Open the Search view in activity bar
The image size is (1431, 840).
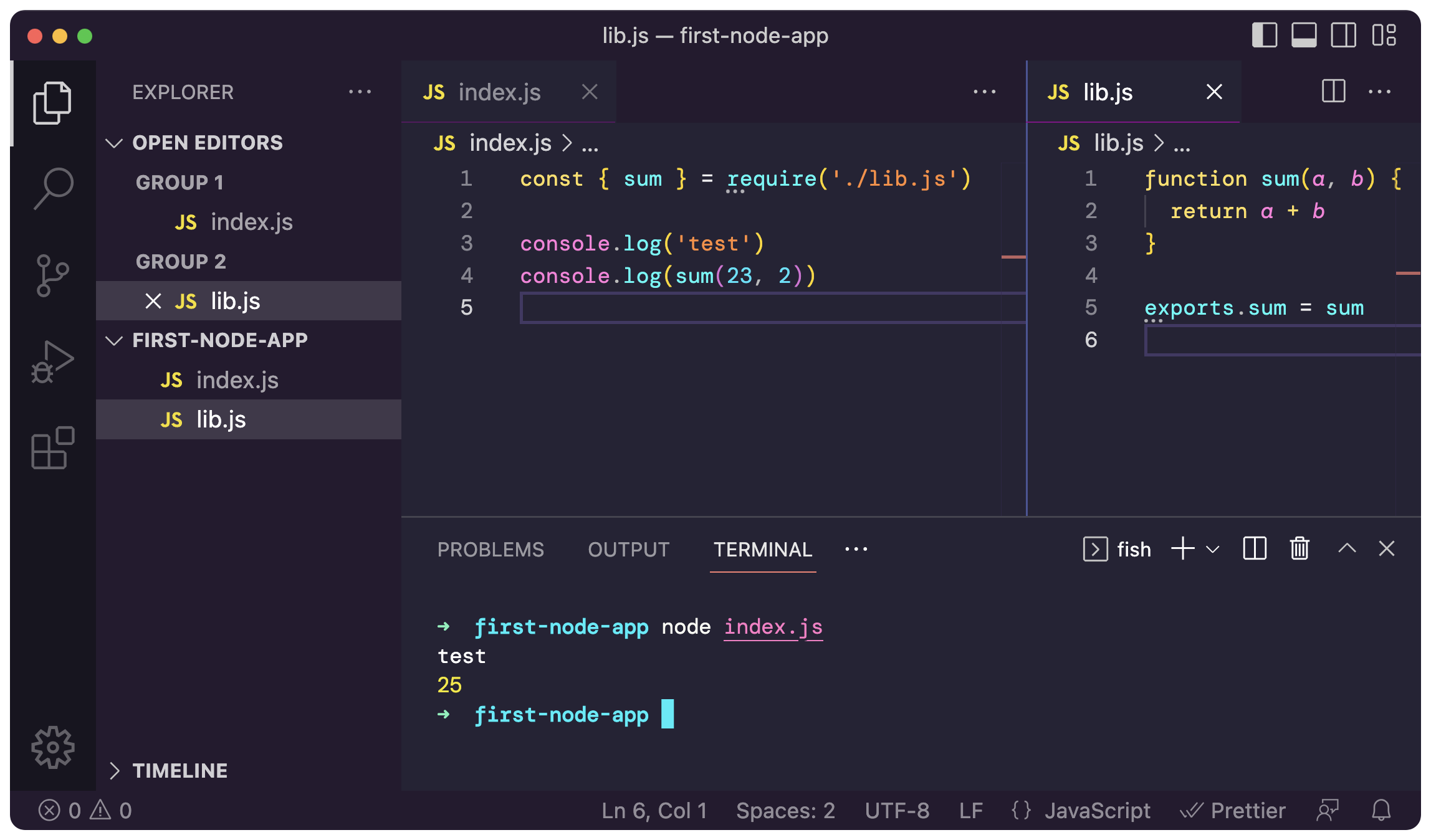click(53, 188)
